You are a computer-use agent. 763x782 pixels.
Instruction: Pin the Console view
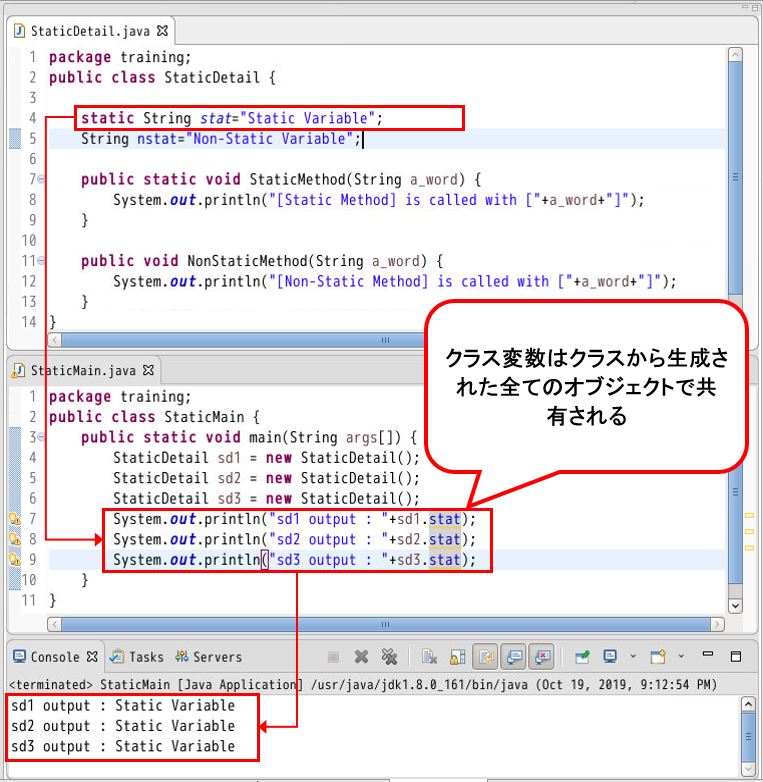582,657
